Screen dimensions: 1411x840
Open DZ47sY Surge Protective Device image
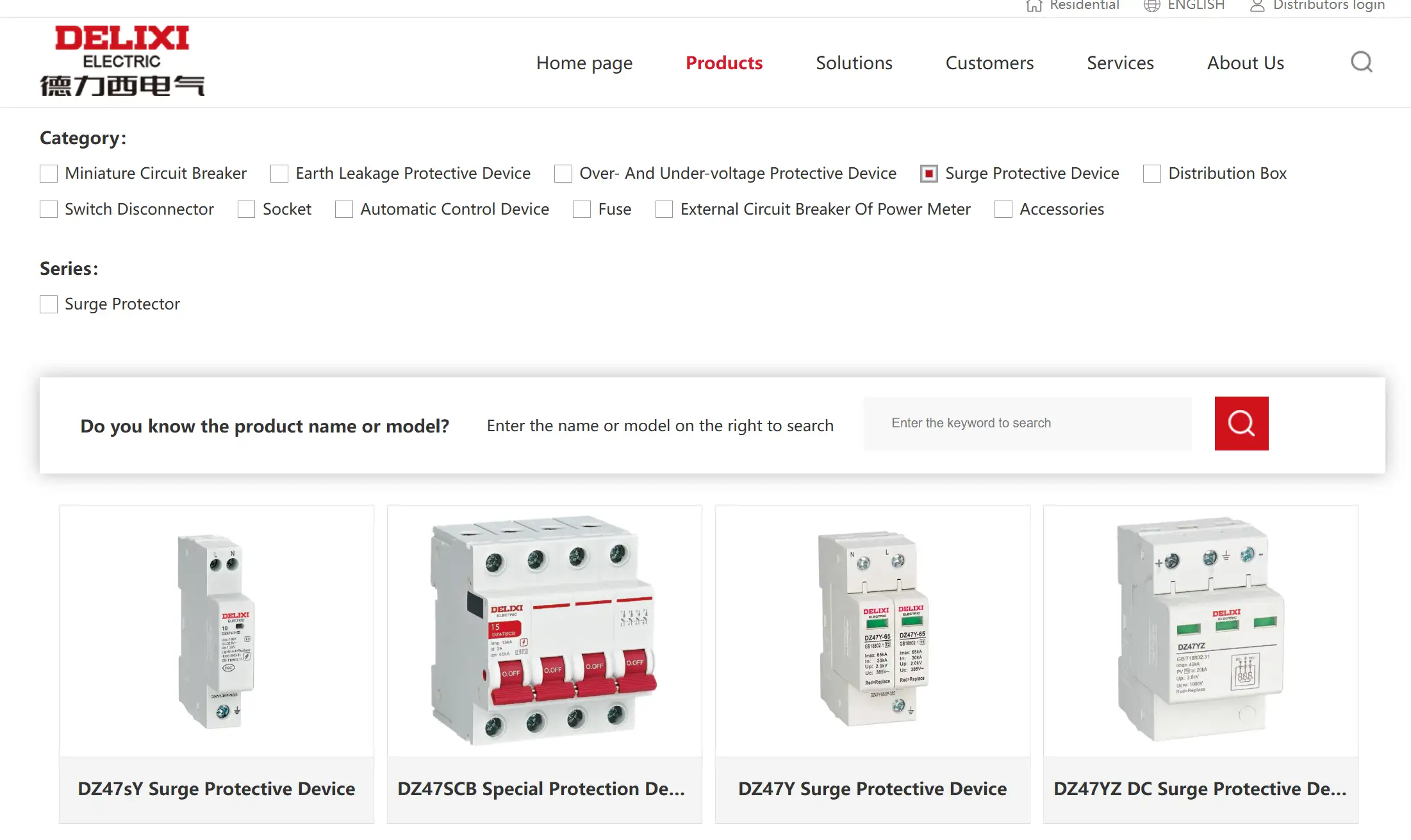tap(217, 631)
